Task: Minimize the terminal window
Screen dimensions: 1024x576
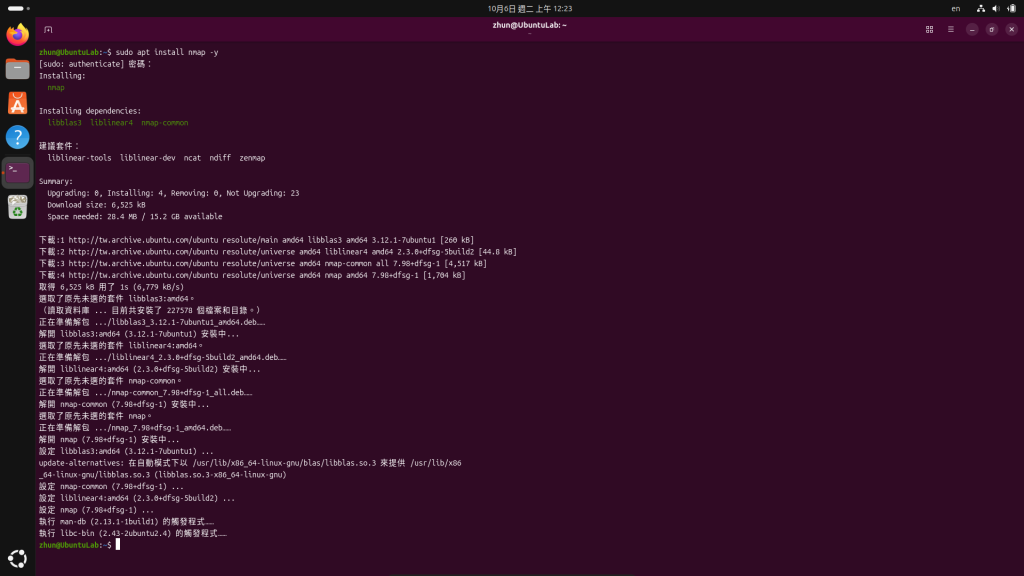Action: click(x=972, y=29)
